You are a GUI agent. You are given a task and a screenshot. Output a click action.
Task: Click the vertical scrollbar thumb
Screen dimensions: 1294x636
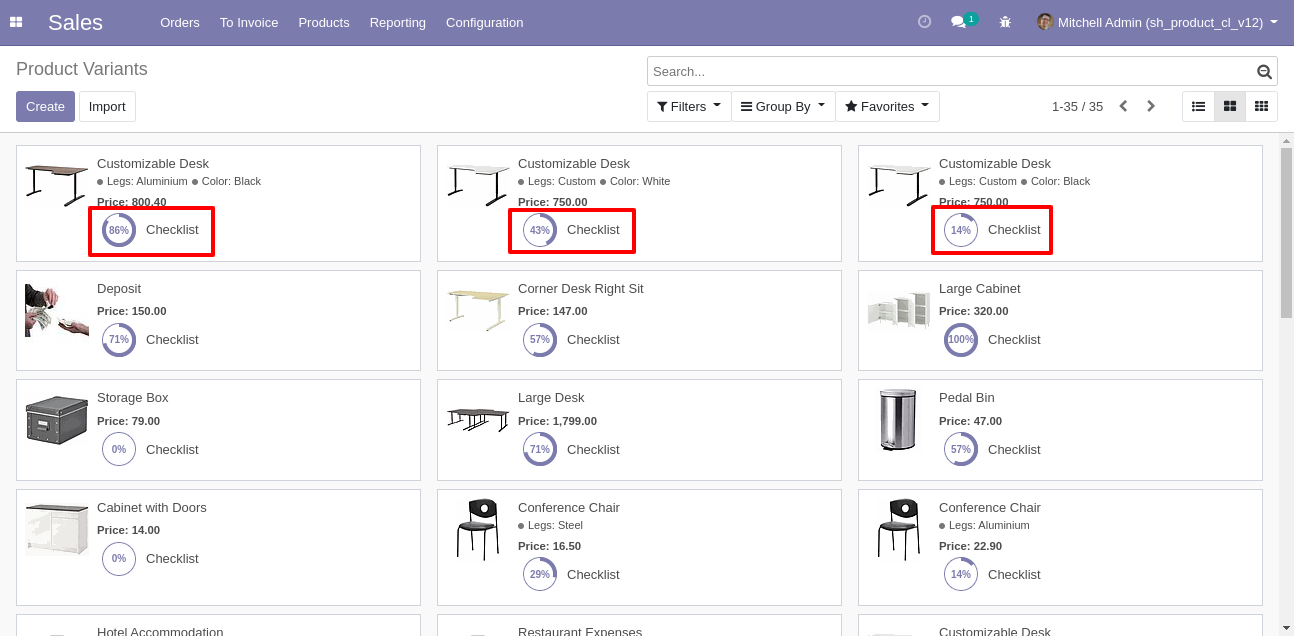[1286, 232]
